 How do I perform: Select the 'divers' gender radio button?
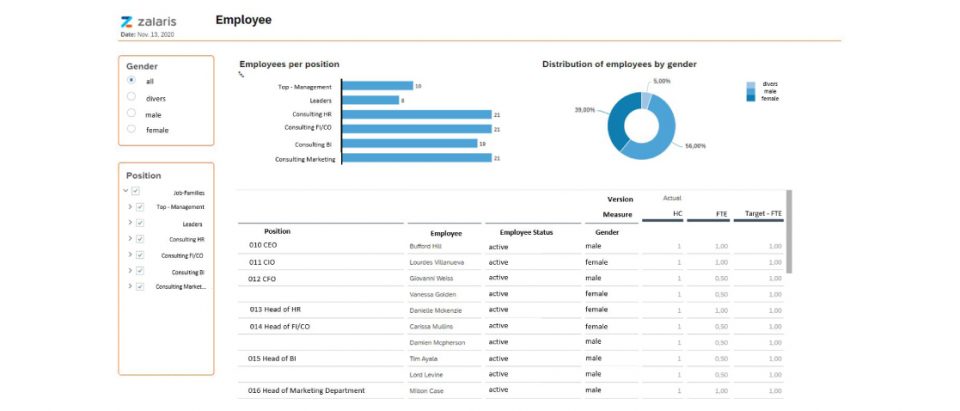(x=131, y=97)
